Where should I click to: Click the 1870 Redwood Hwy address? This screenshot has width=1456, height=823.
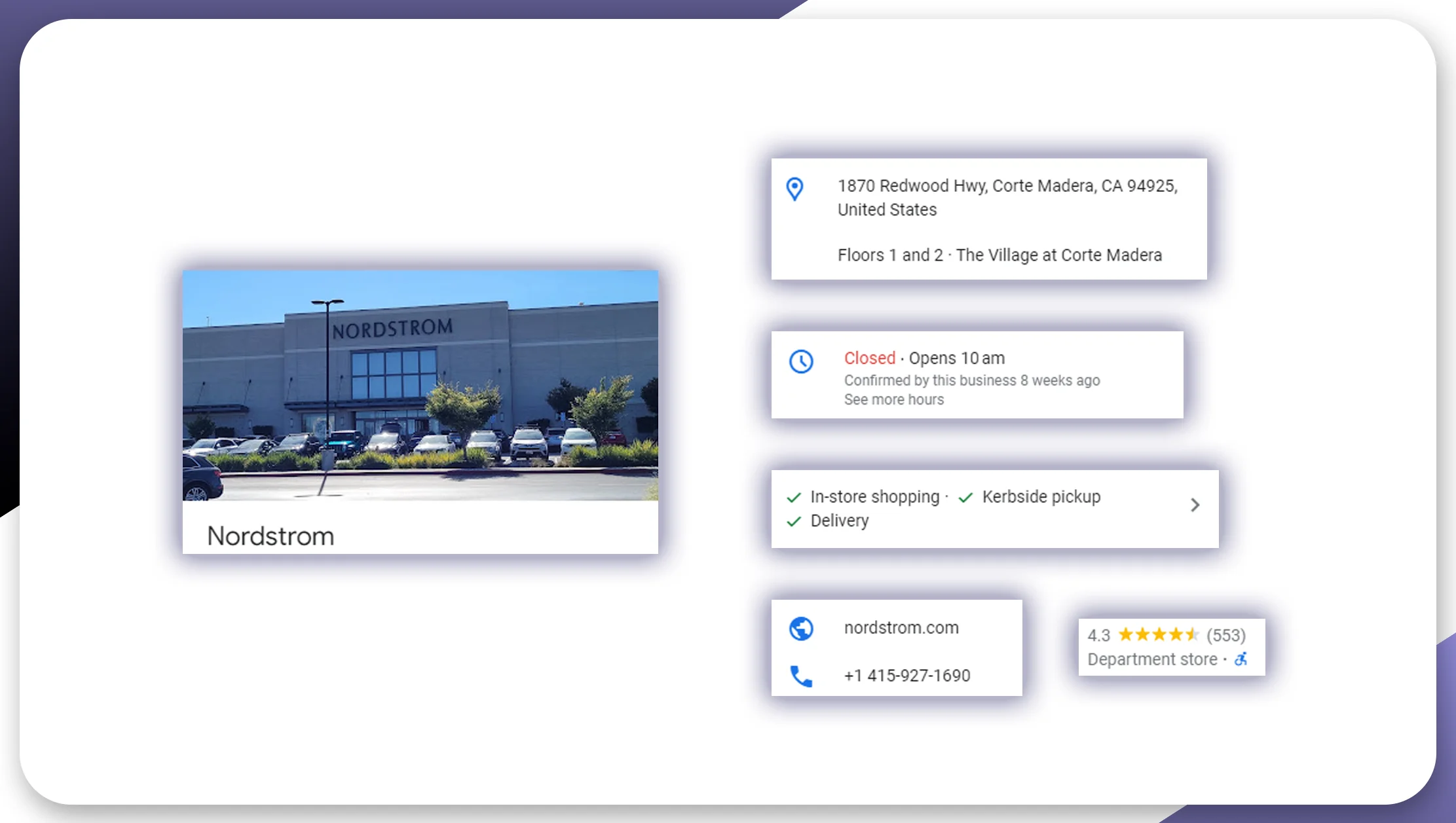[x=1007, y=186]
